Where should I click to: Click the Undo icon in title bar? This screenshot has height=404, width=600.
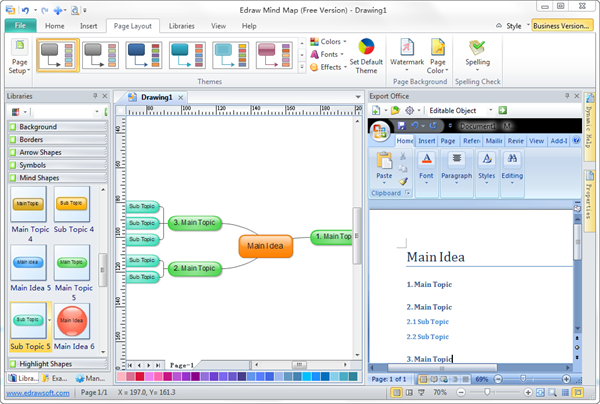coord(25,10)
